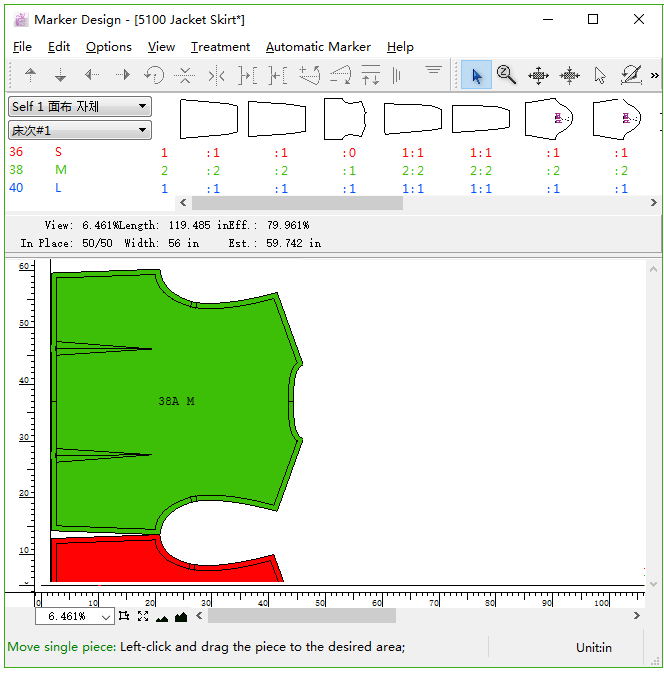Click the bracket with crossed arrow icon
This screenshot has width=664, height=677.
278,76
